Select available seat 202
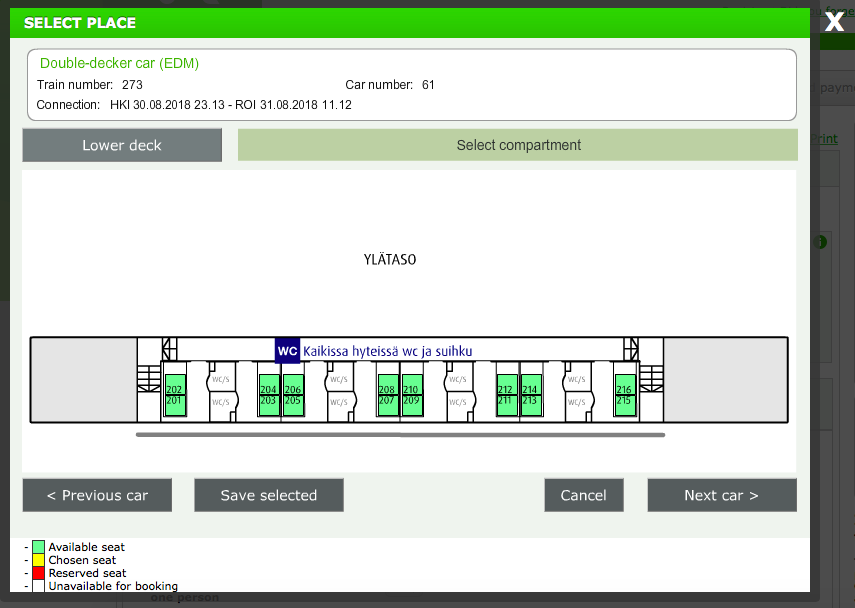Viewport: 855px width, 608px height. (174, 389)
